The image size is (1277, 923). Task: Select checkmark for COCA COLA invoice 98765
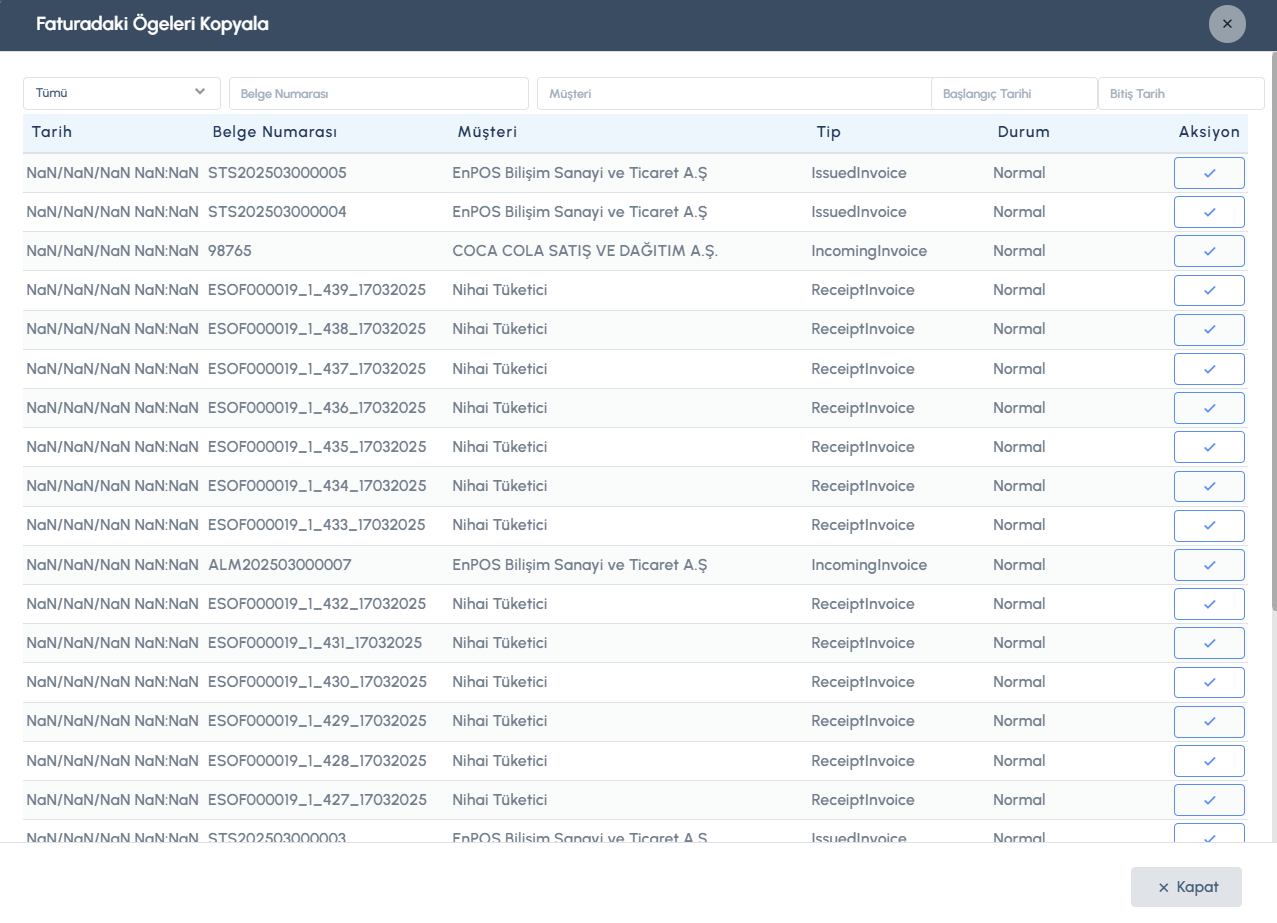click(x=1209, y=251)
